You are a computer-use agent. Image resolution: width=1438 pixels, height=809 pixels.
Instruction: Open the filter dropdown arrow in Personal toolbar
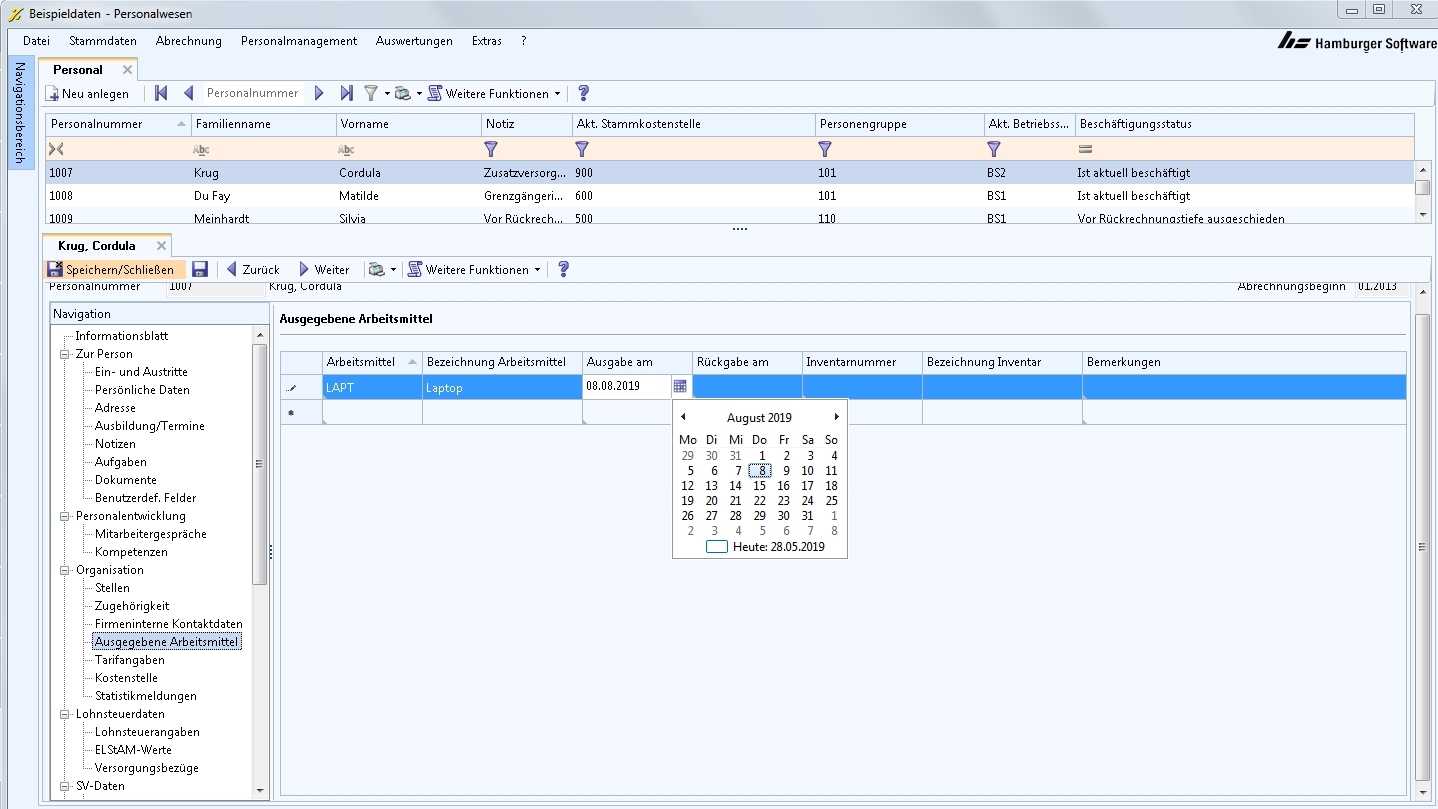386,94
